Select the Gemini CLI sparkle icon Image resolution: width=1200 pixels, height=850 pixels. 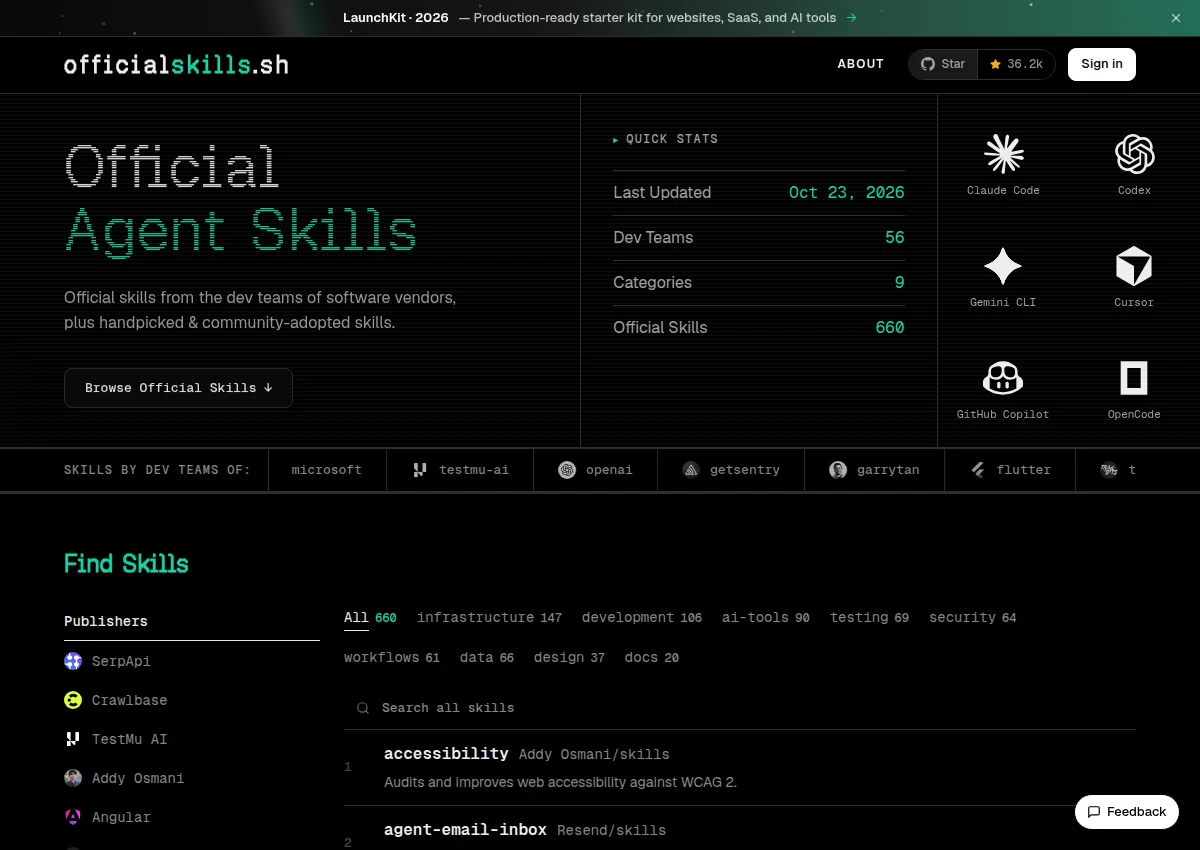[1003, 266]
